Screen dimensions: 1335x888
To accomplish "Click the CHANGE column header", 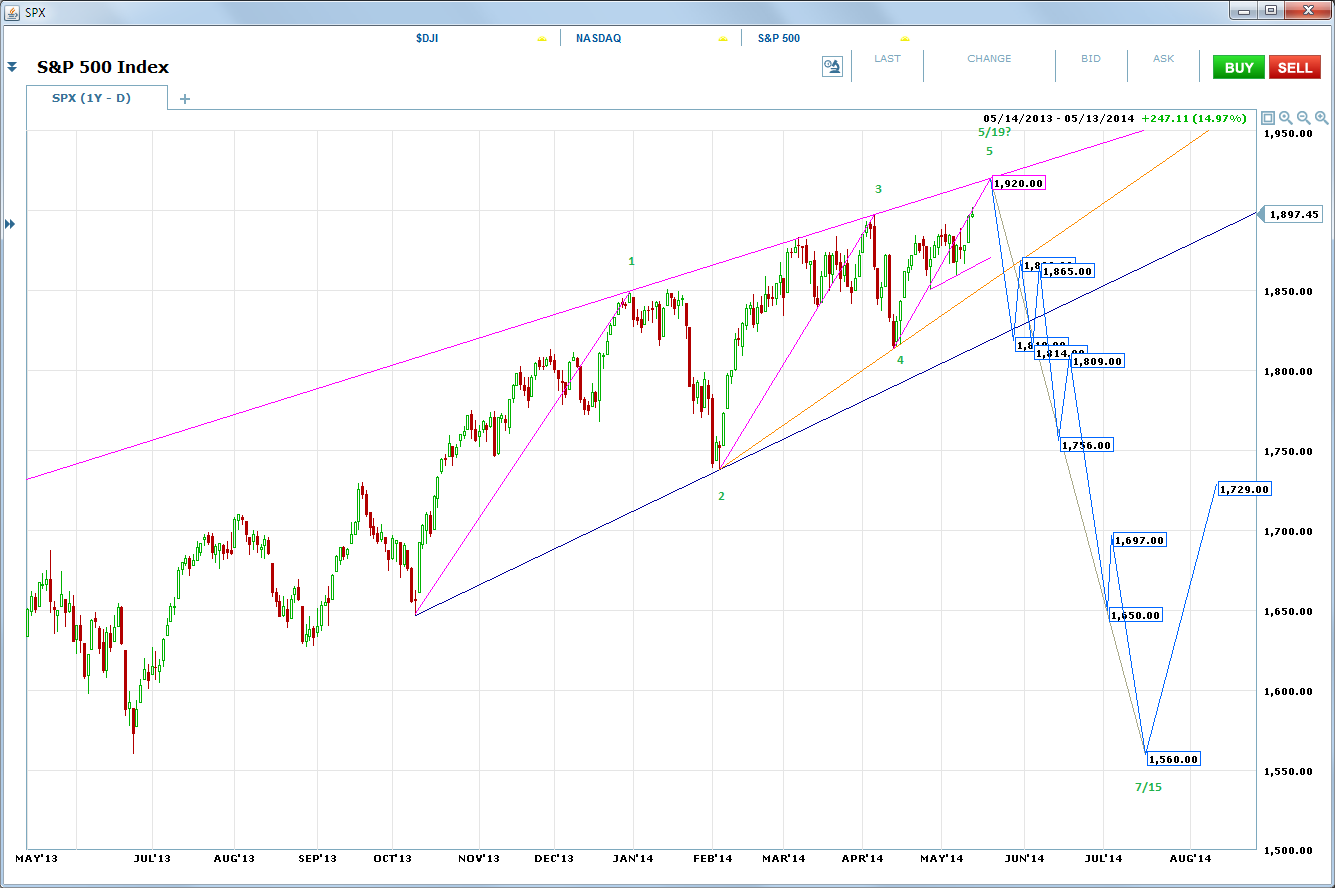I will [x=989, y=58].
